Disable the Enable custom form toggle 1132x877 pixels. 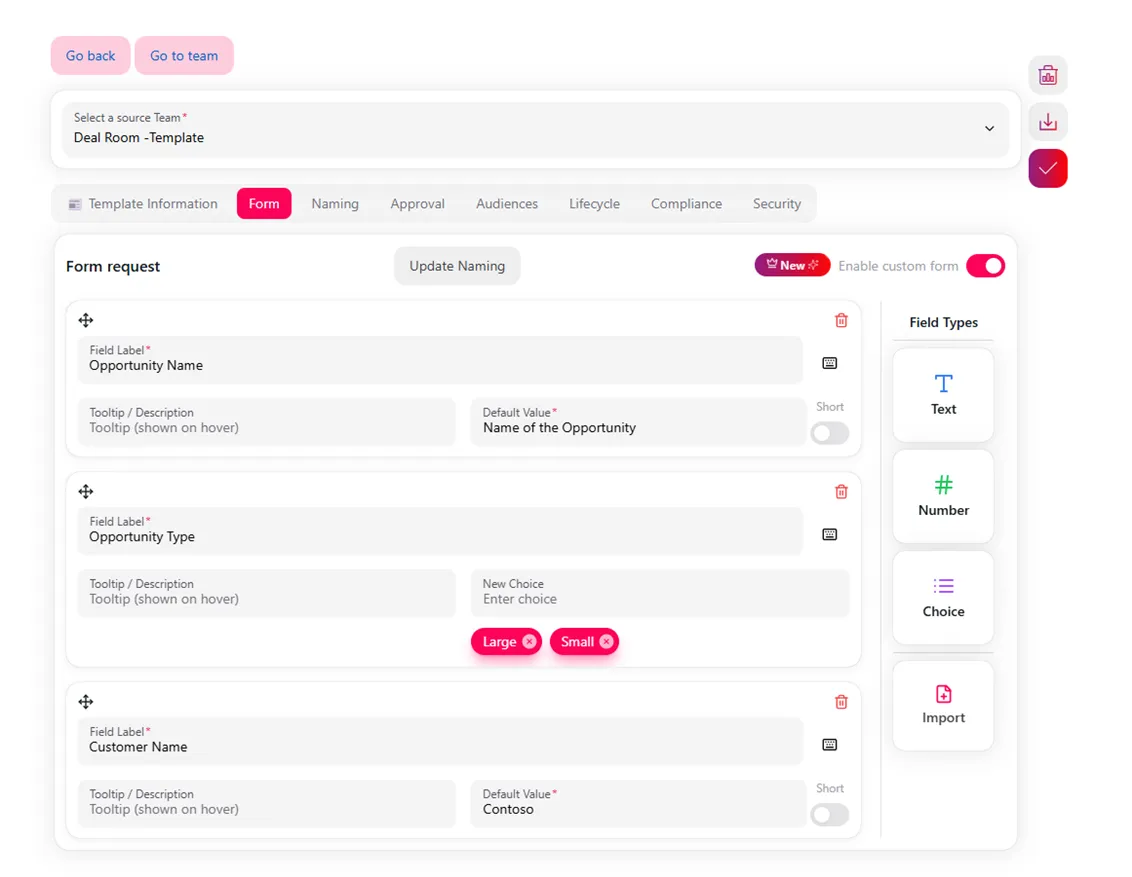[985, 266]
